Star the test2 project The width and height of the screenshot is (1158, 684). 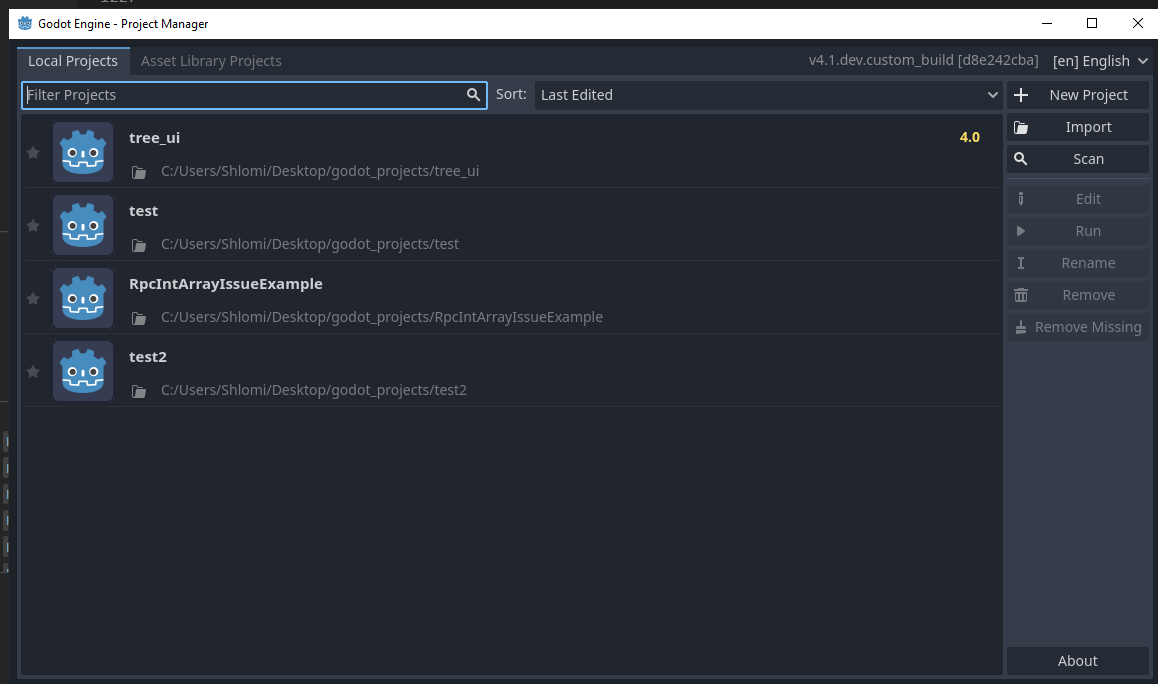(x=32, y=371)
